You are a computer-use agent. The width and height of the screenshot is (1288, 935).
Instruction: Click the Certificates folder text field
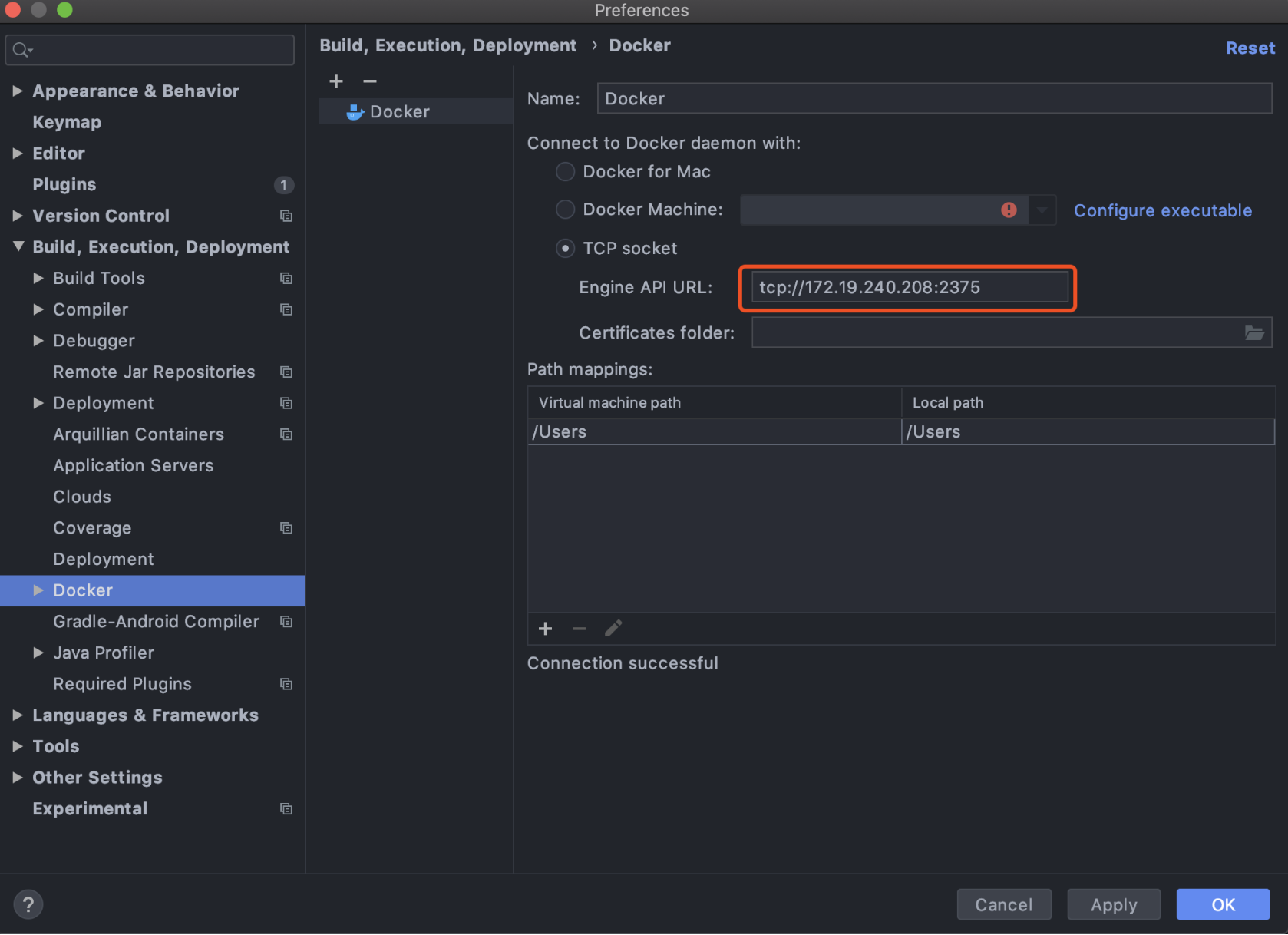pos(1011,332)
